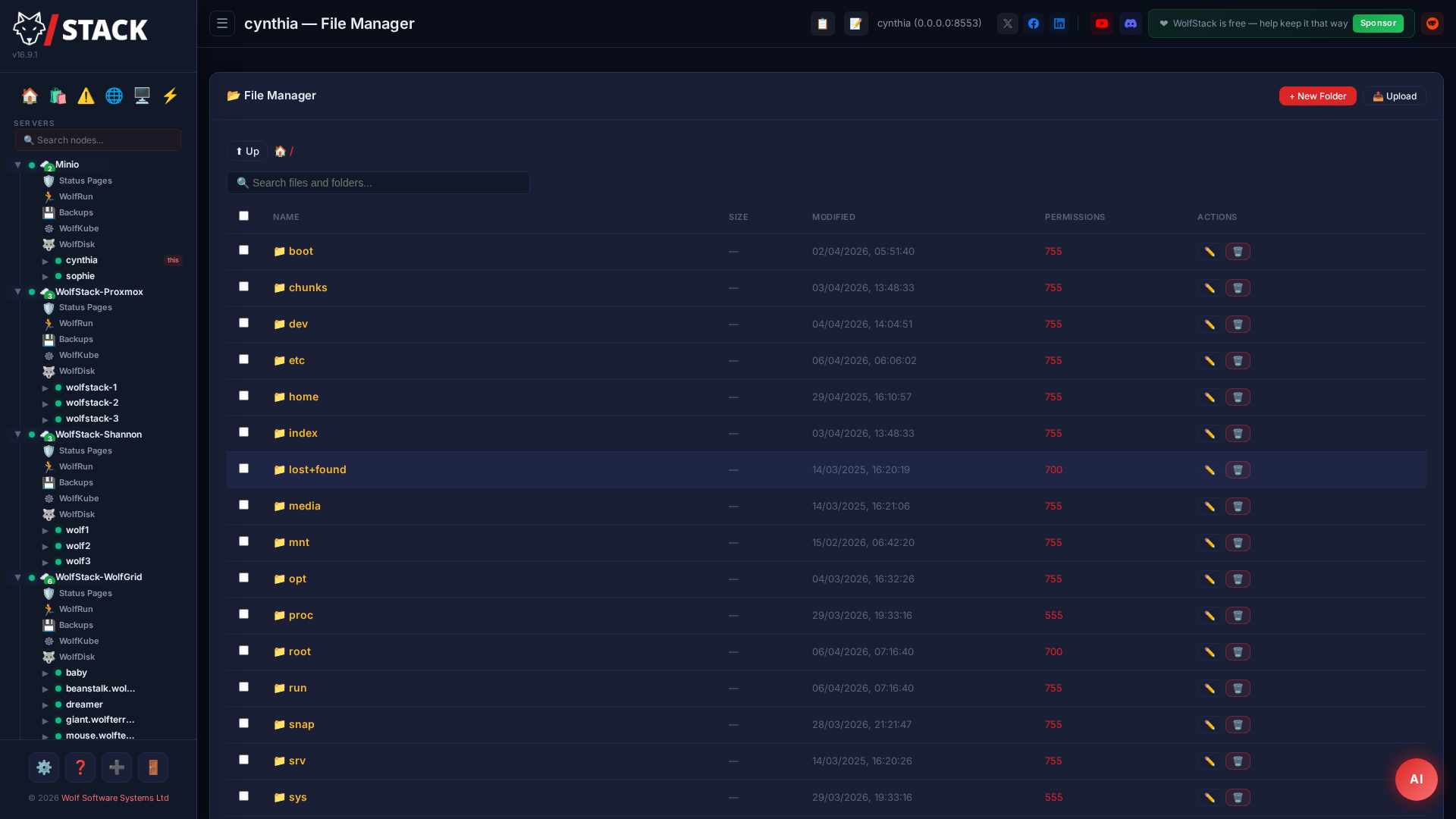Select the dreamer node
1456x819 pixels.
point(84,704)
